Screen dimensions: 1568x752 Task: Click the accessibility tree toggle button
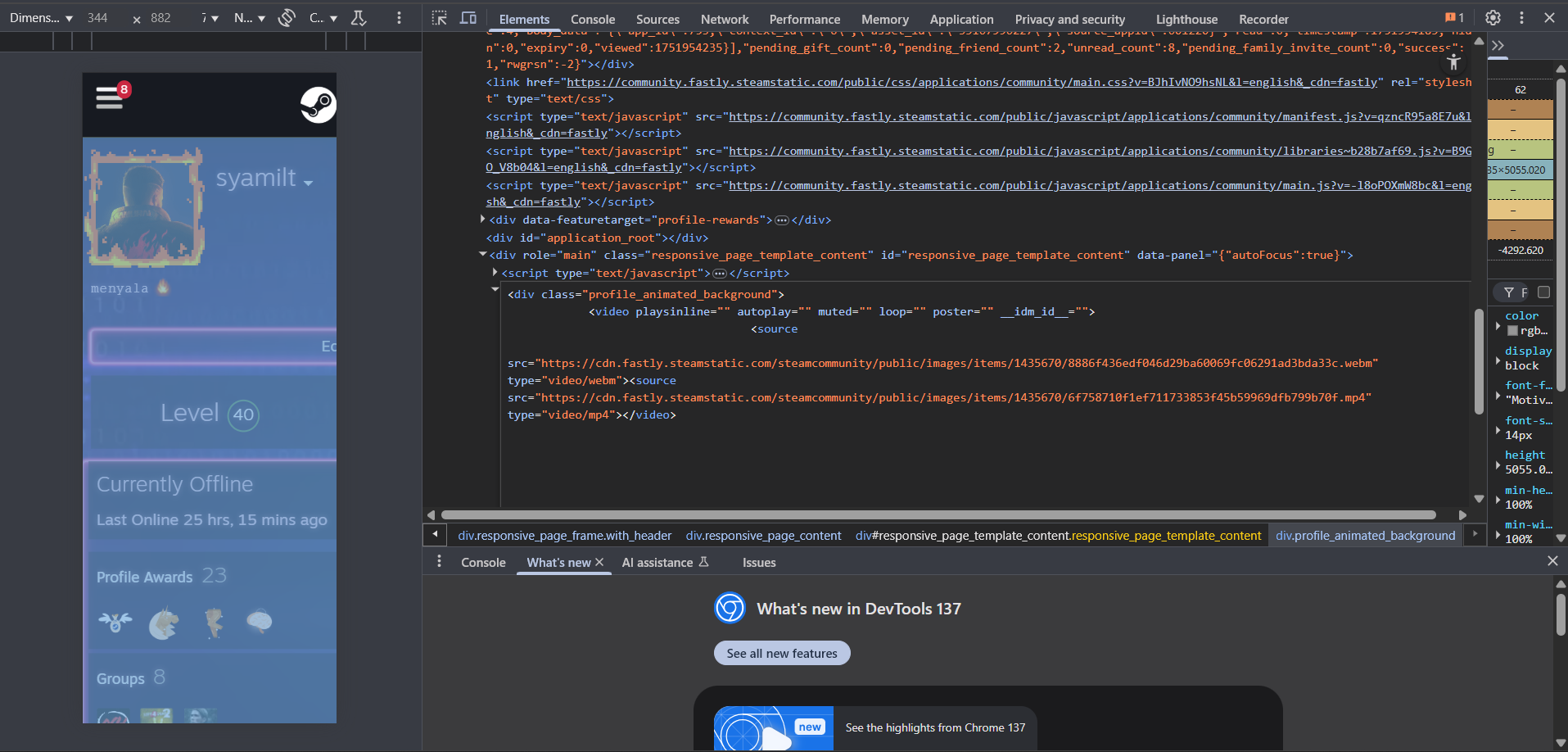(x=1453, y=62)
